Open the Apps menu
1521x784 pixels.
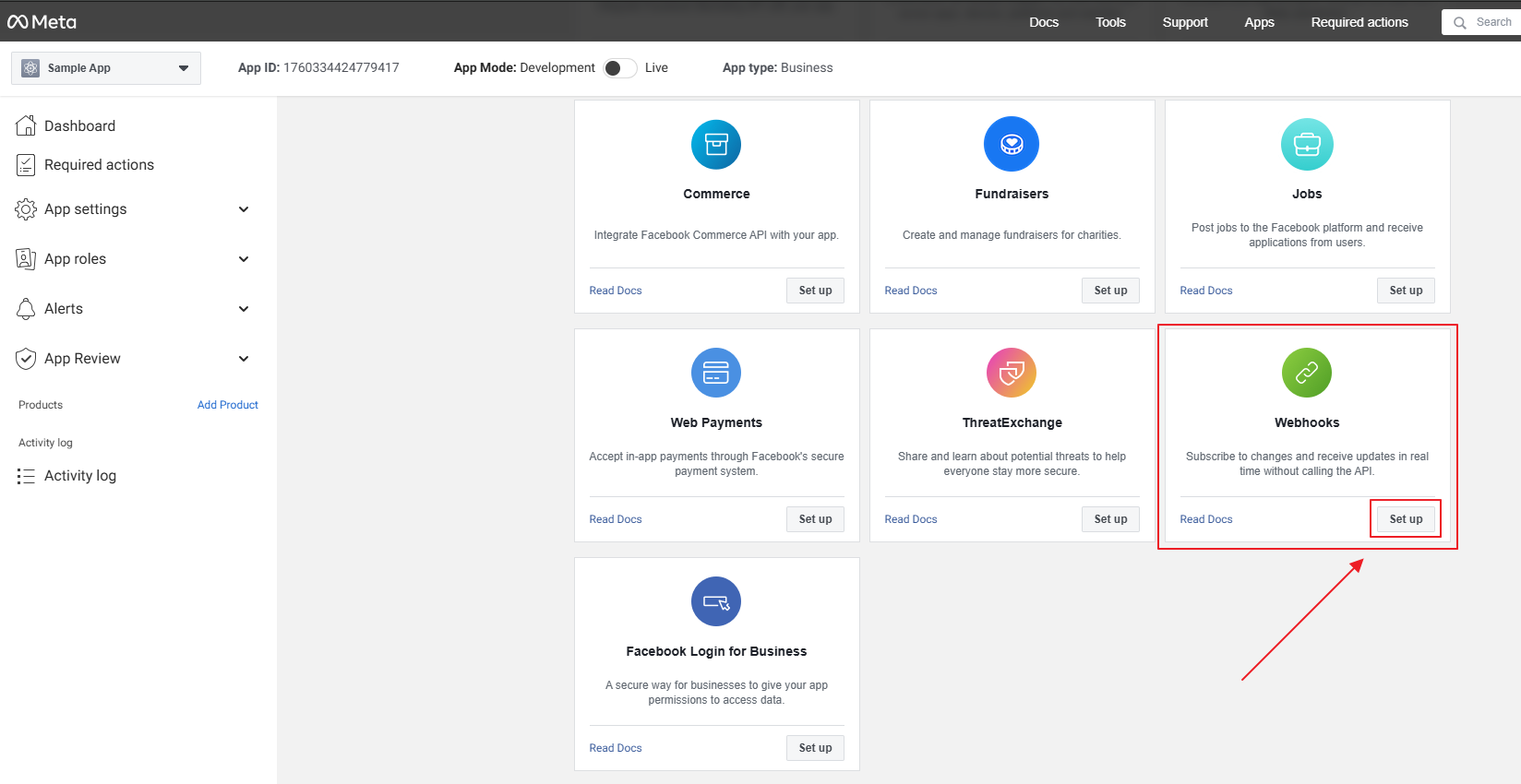pos(1259,22)
